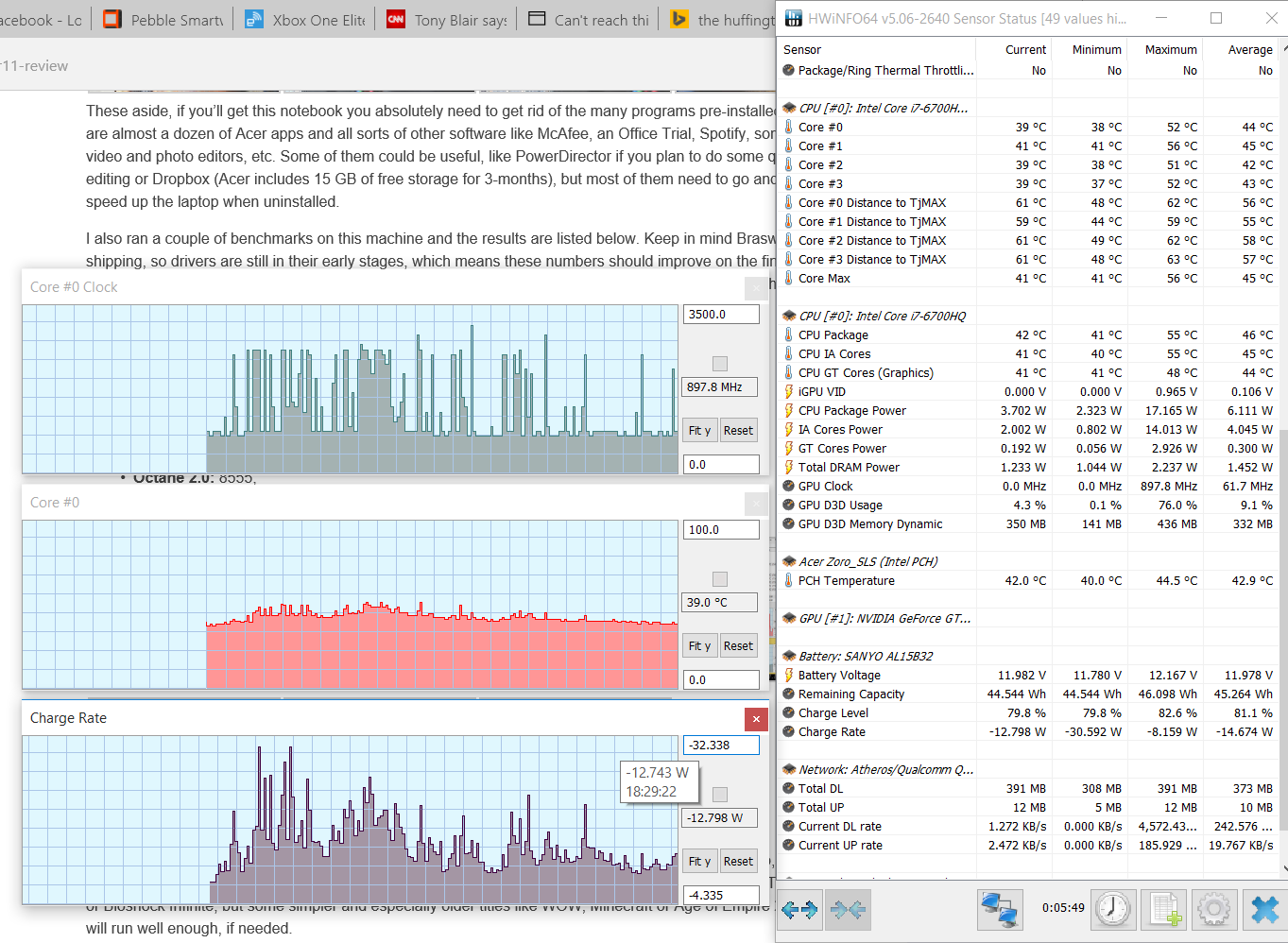Toggle checkbox in Charge Rate graph
This screenshot has width=1288, height=943.
point(720,795)
